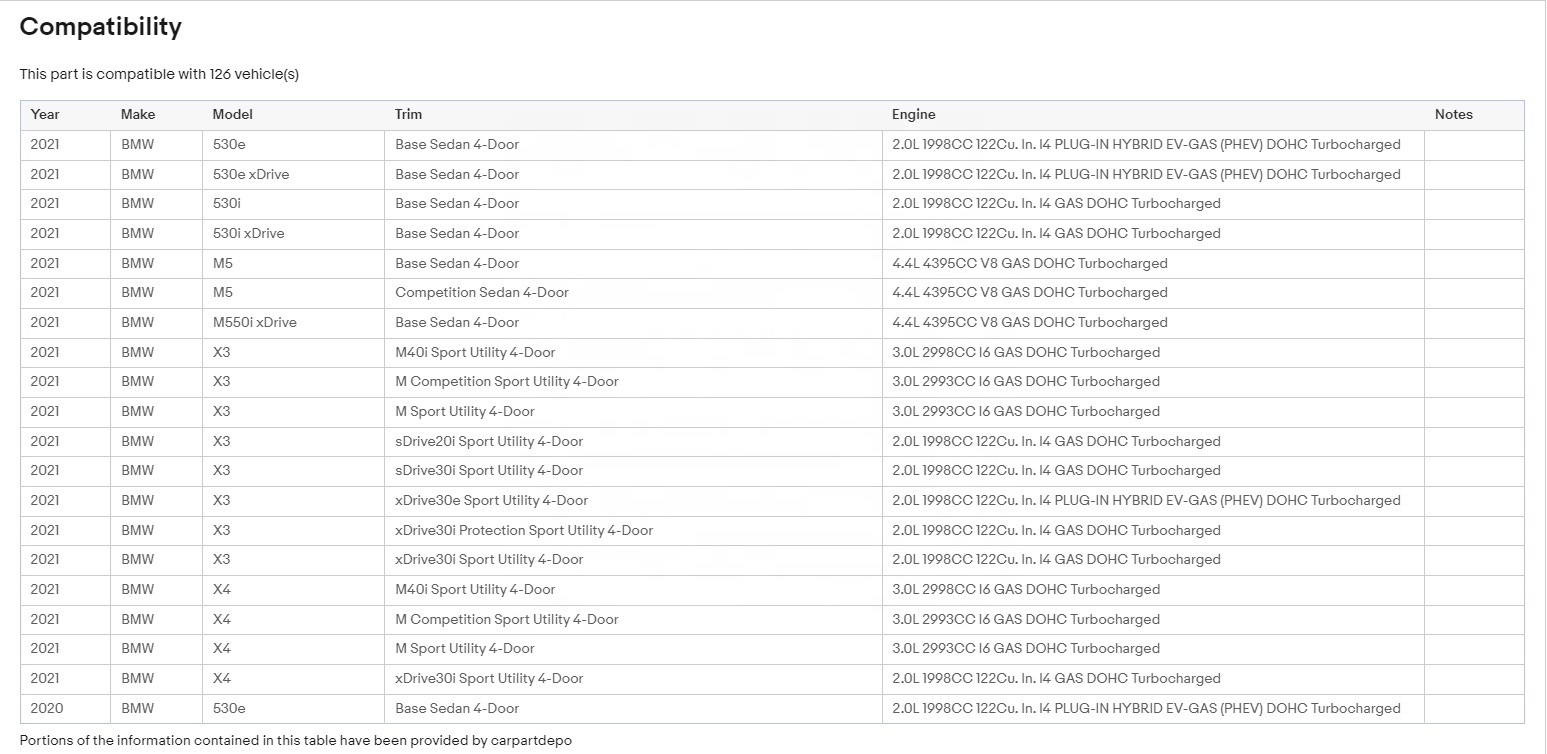Screen dimensions: 1547x754
Task: Click the "sDrive30i Sport Utility 4-Door" trim
Action: (x=489, y=470)
